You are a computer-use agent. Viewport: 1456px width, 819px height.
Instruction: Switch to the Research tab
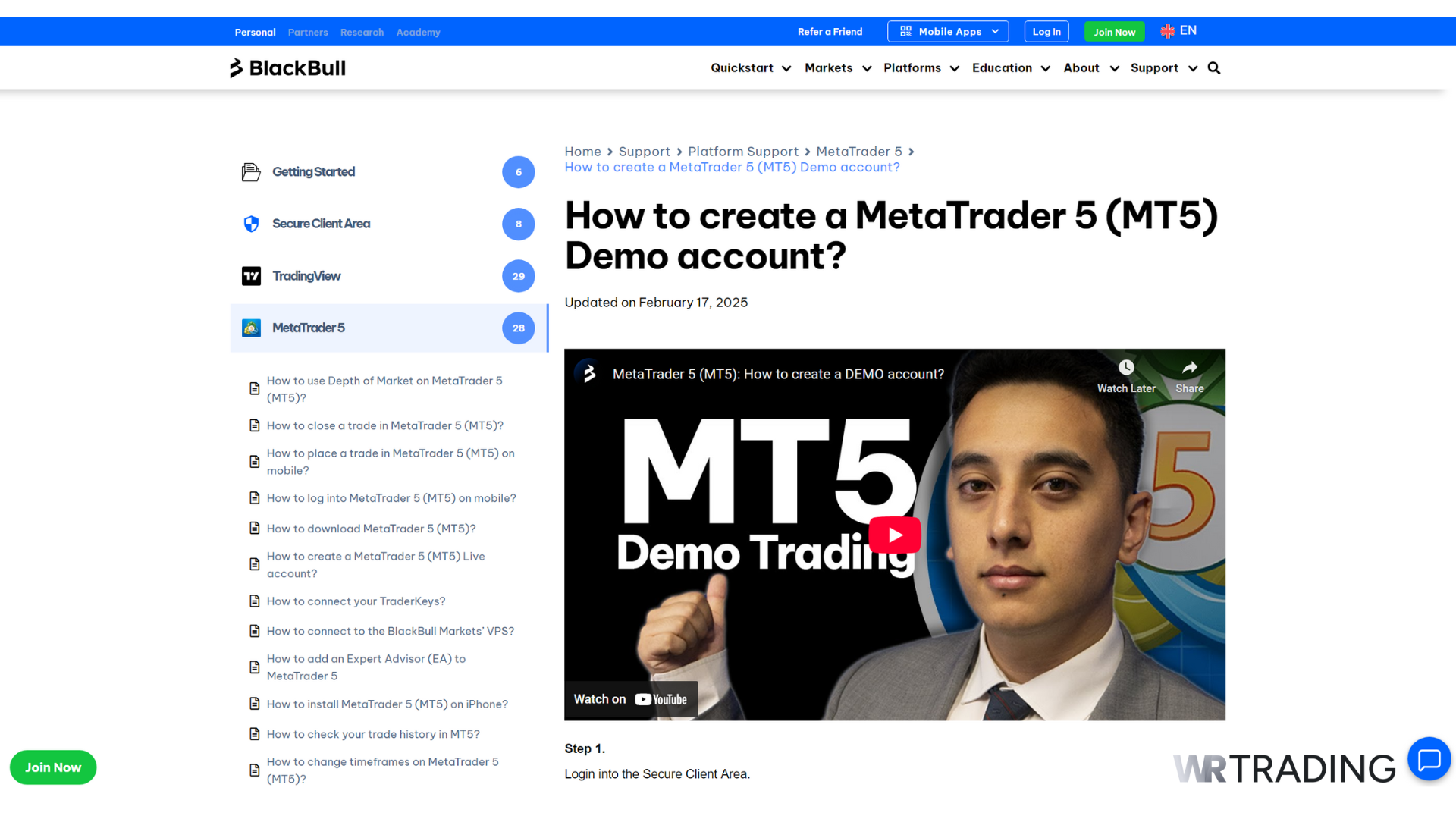pos(362,32)
